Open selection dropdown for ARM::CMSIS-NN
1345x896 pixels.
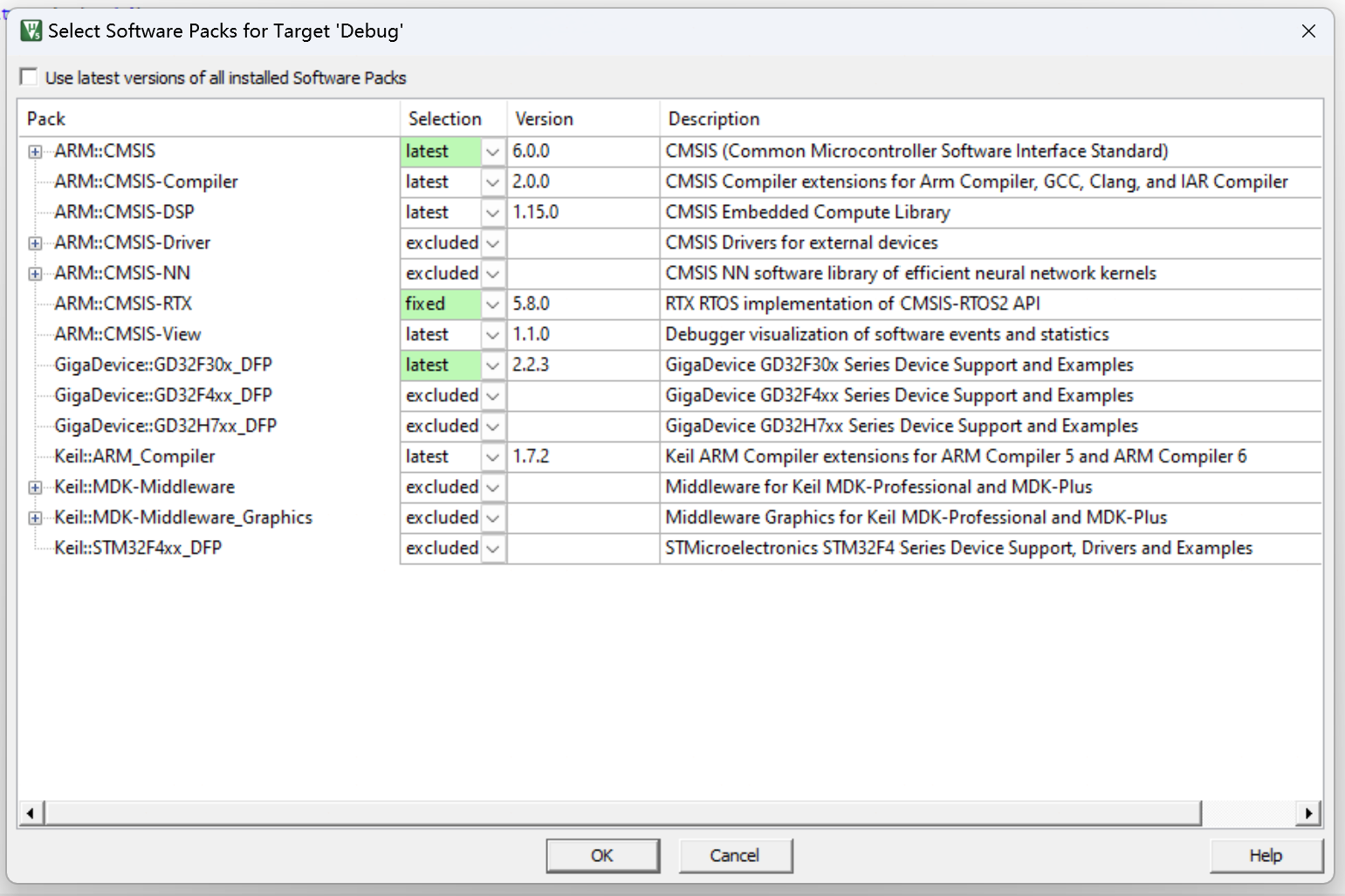(493, 274)
